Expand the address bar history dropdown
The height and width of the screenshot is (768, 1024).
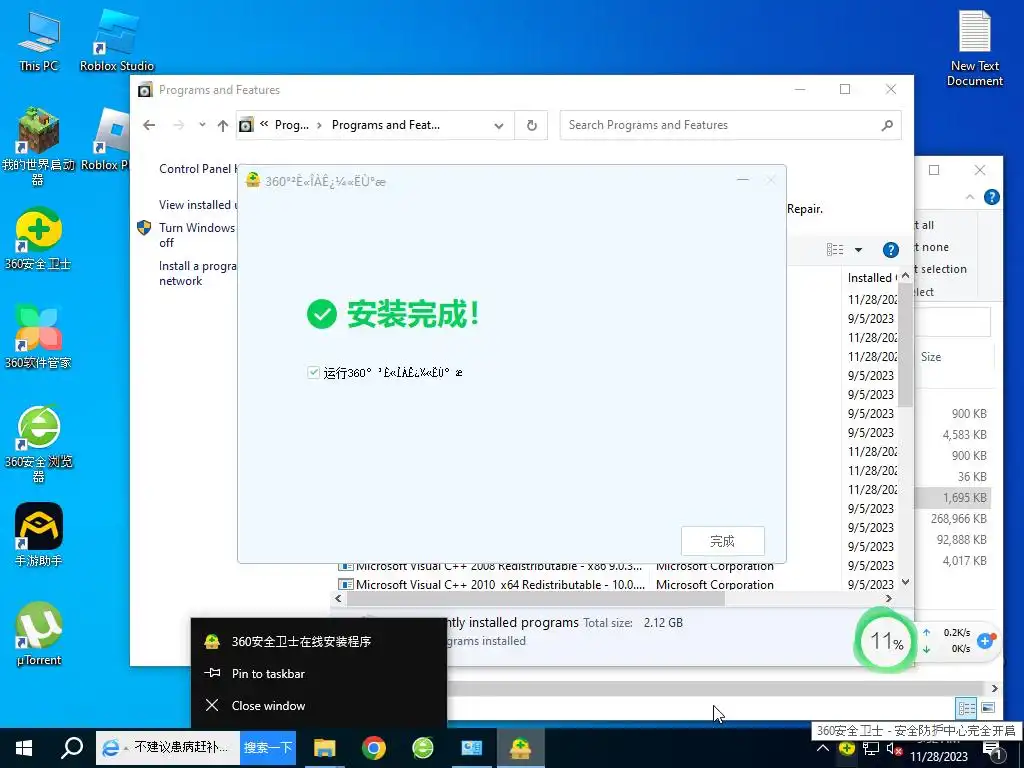pos(499,125)
